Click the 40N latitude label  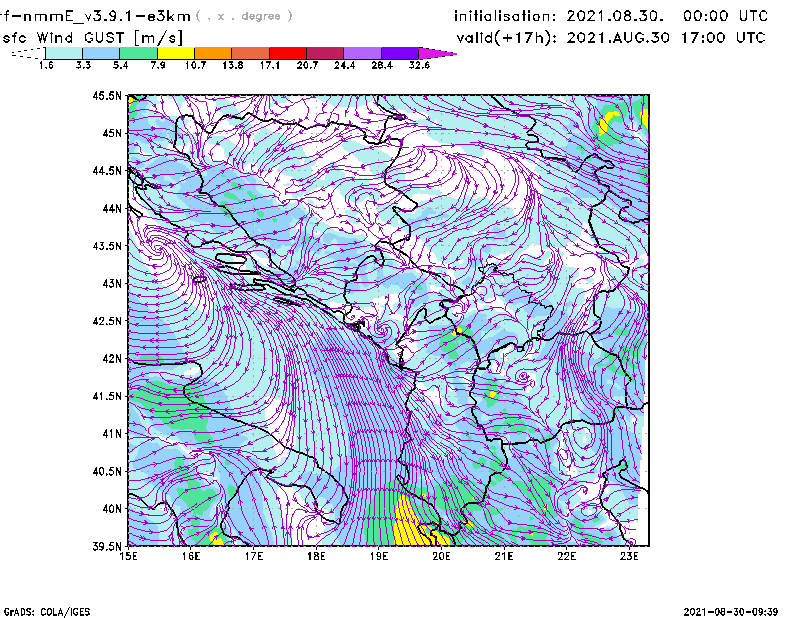[x=112, y=509]
